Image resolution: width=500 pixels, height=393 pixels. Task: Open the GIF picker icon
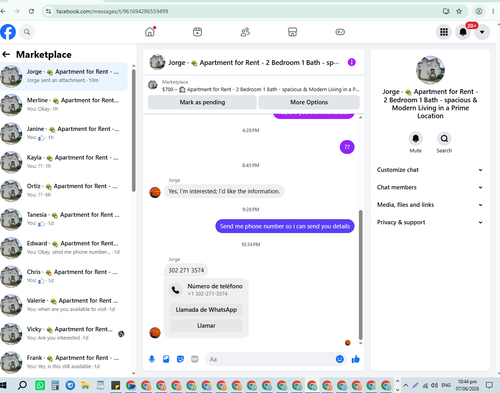[195, 359]
